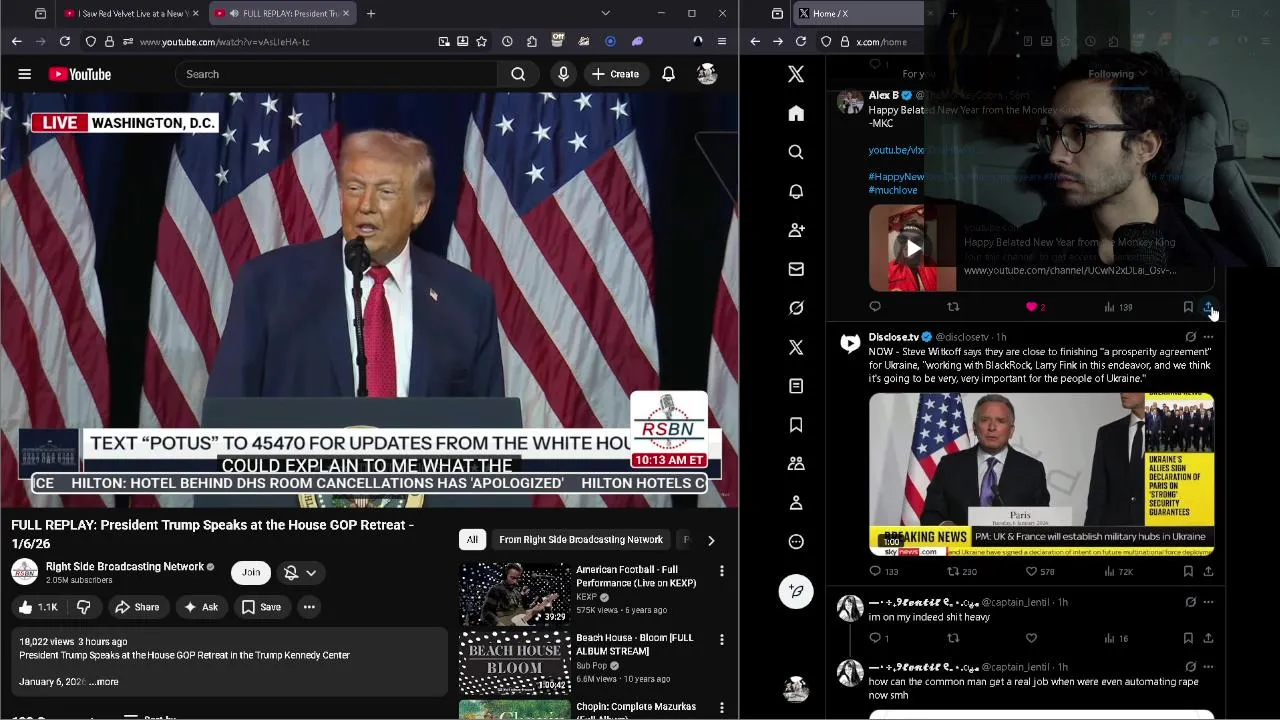Filter by From Right Side Broadcasting Network
1280x720 pixels.
(581, 540)
